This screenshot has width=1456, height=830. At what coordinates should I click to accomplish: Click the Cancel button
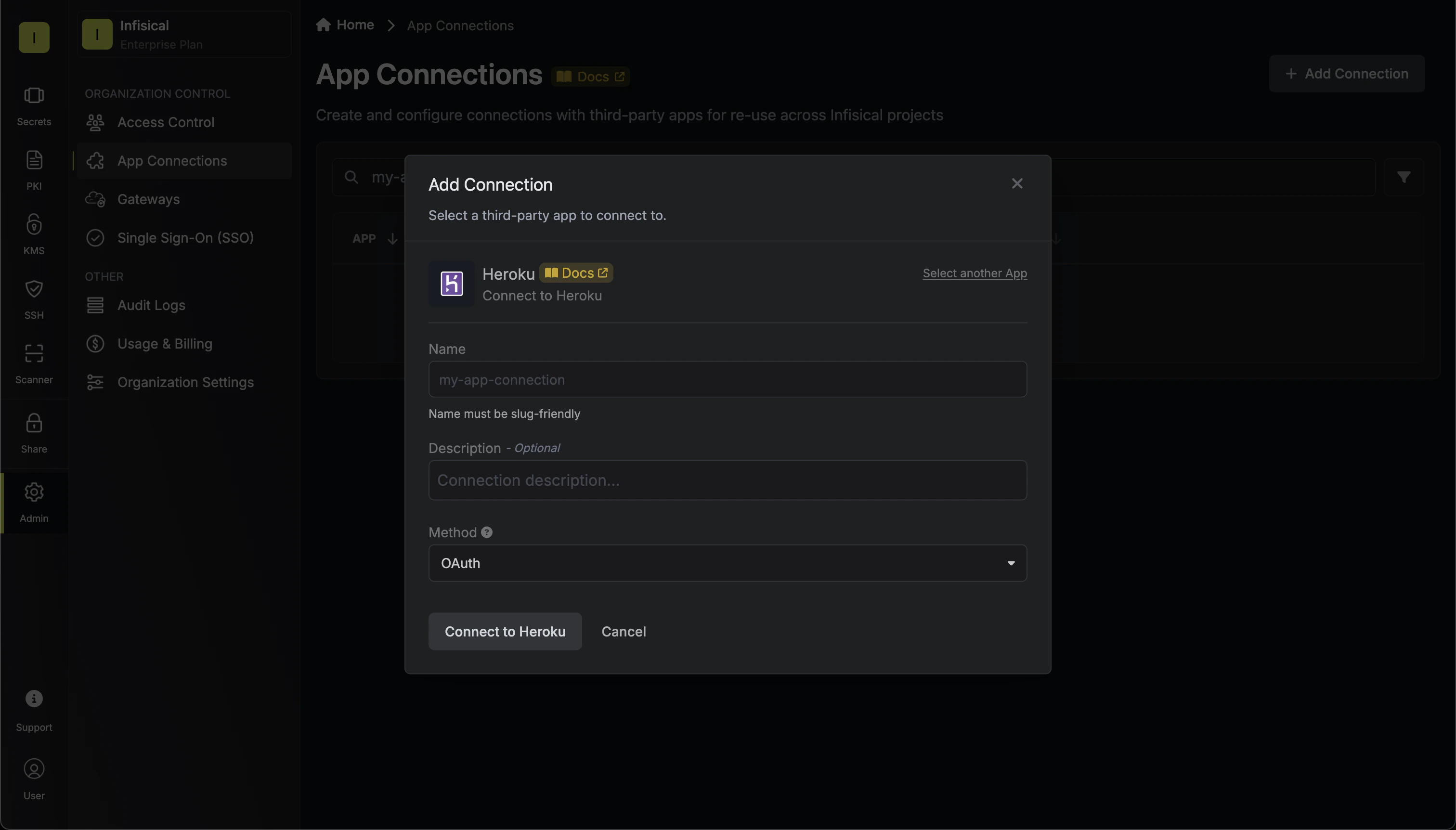(624, 632)
